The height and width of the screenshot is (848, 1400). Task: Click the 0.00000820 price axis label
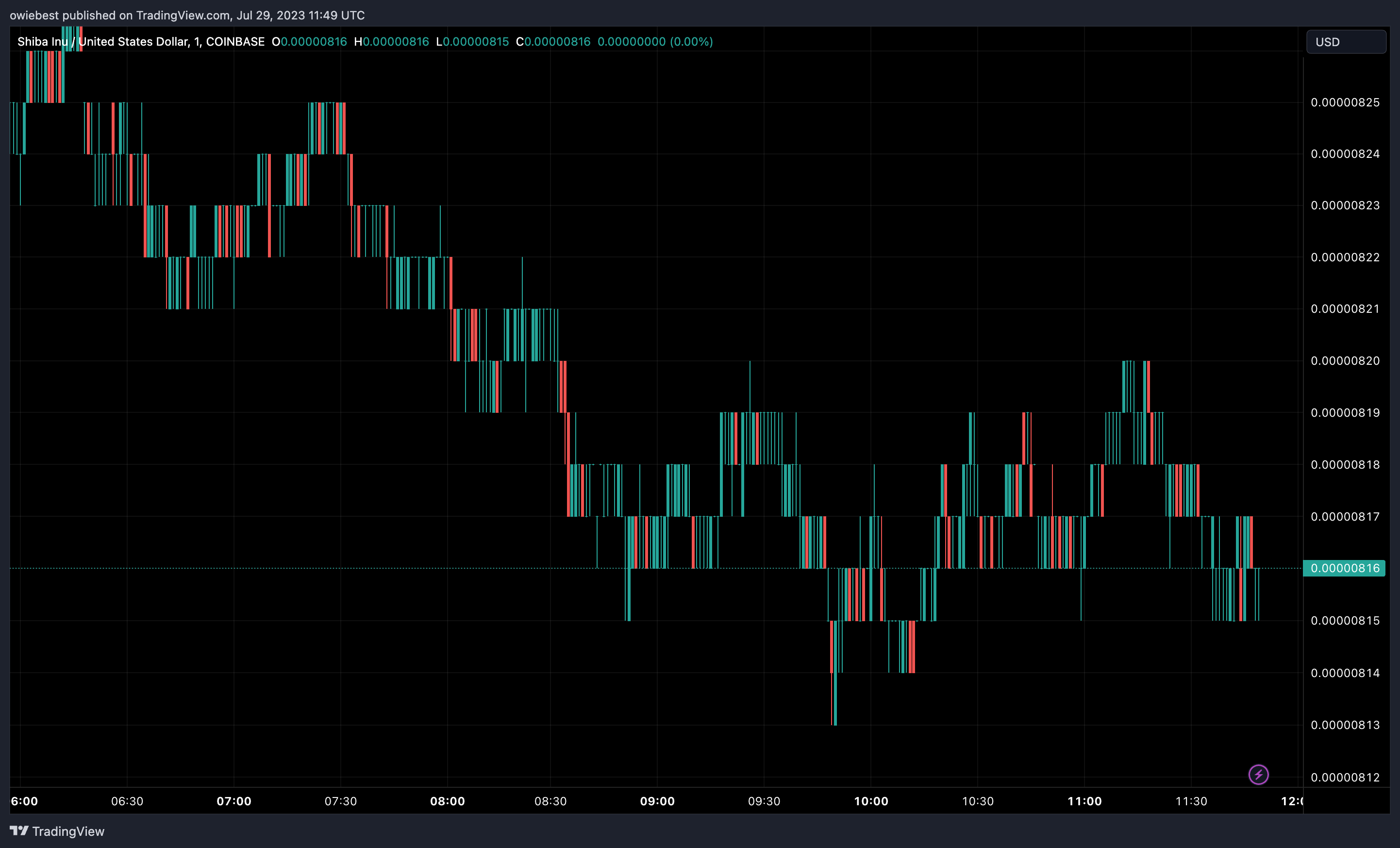pyautogui.click(x=1345, y=360)
